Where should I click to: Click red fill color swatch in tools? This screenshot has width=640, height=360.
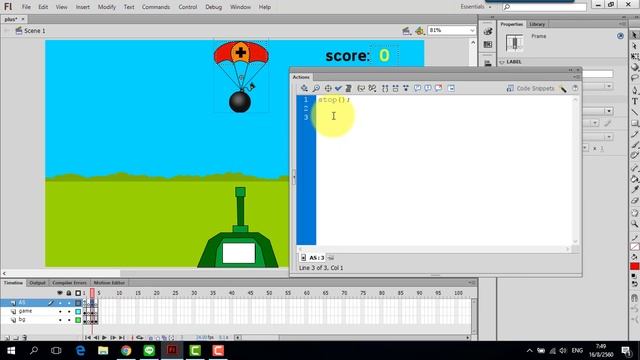point(635,266)
